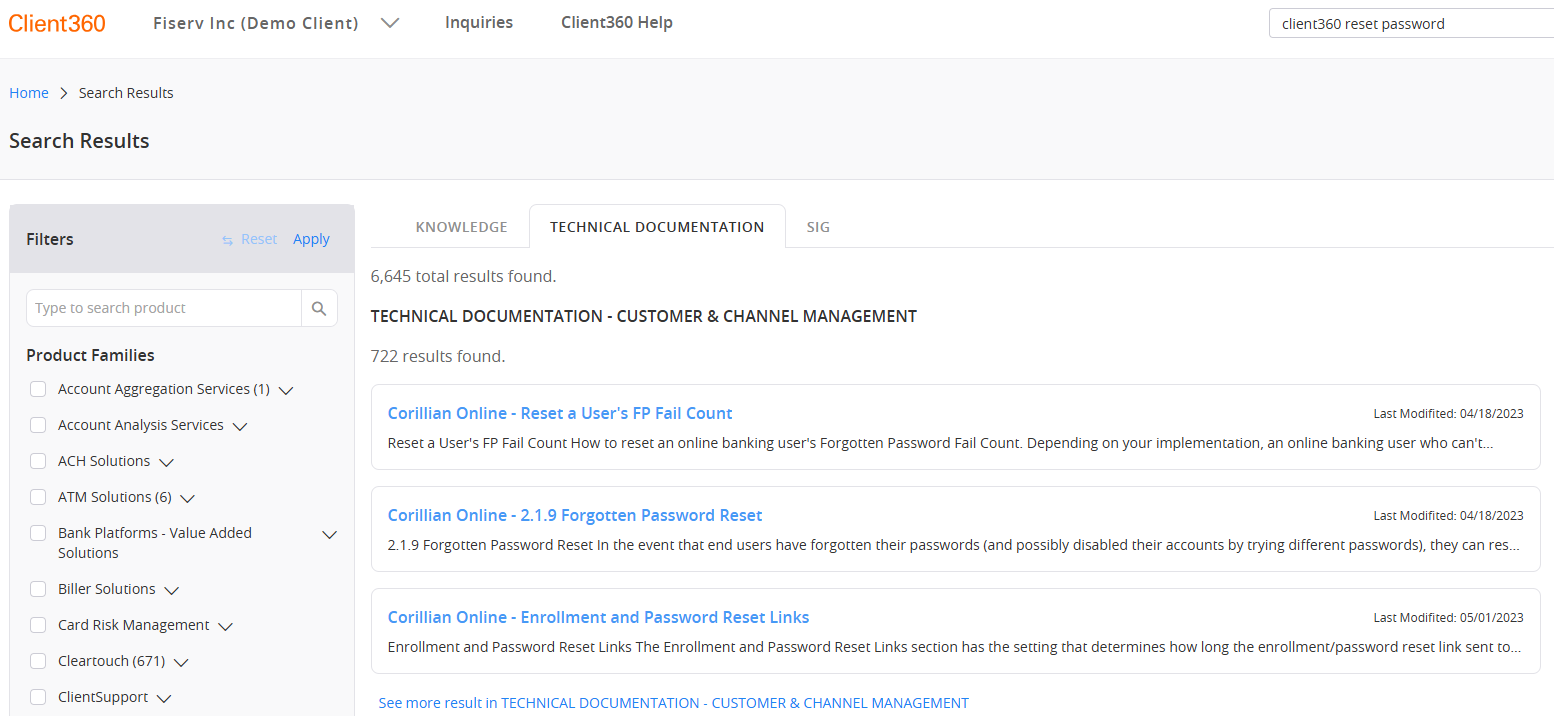
Task: Click the Filters panel title
Action: click(50, 239)
